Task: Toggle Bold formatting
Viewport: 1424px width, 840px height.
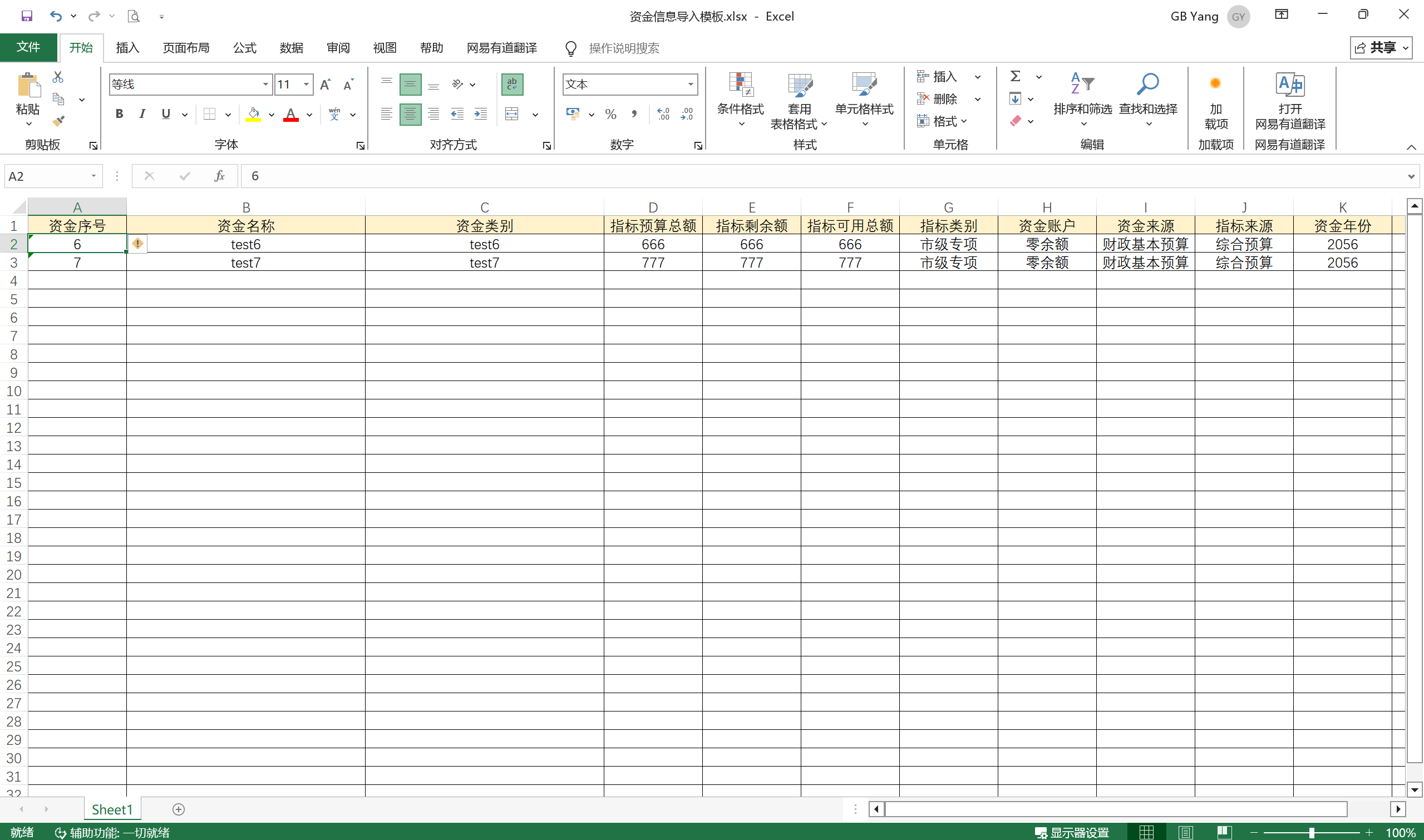Action: tap(119, 115)
